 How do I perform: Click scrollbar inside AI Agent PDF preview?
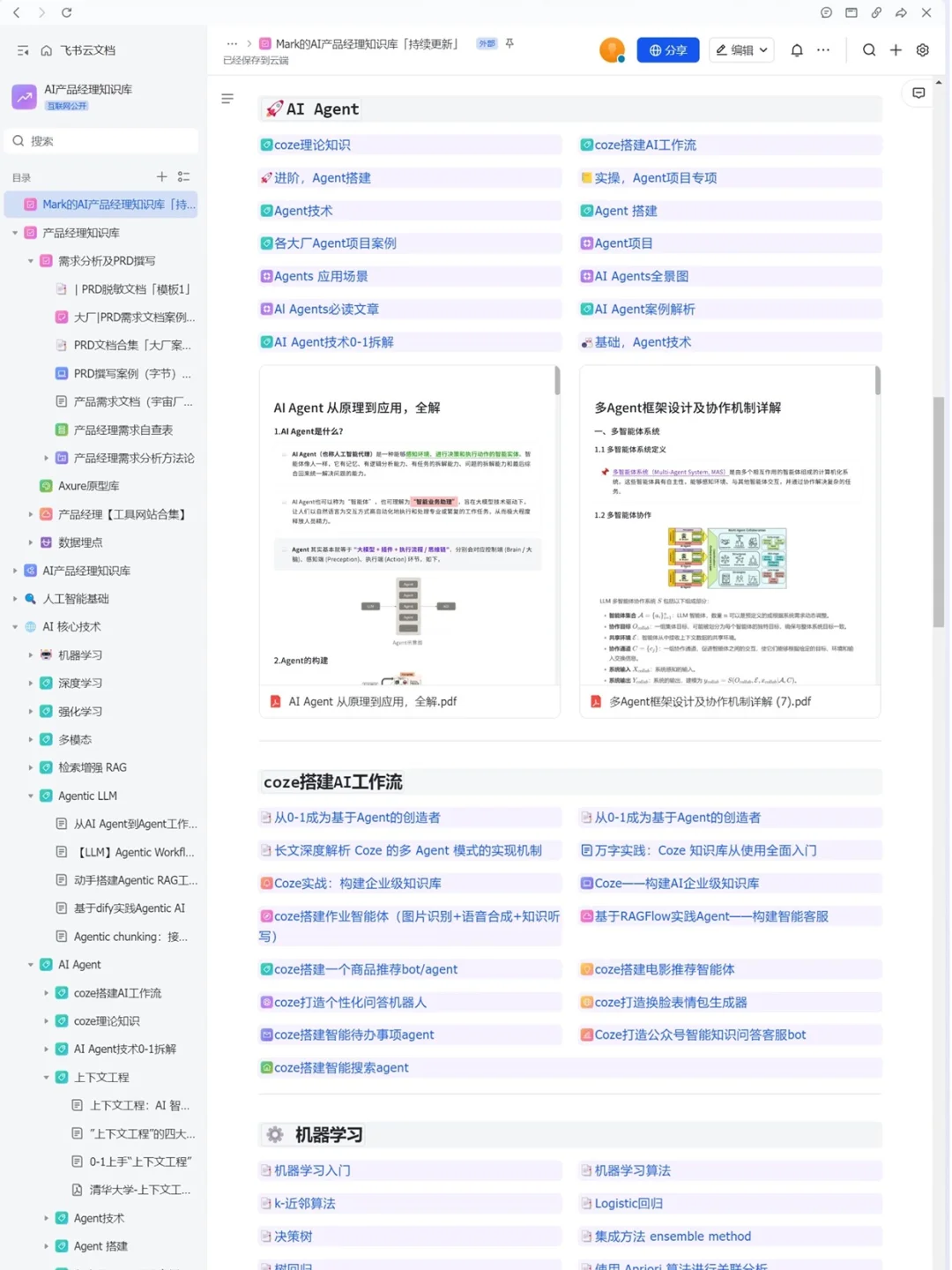pos(557,380)
